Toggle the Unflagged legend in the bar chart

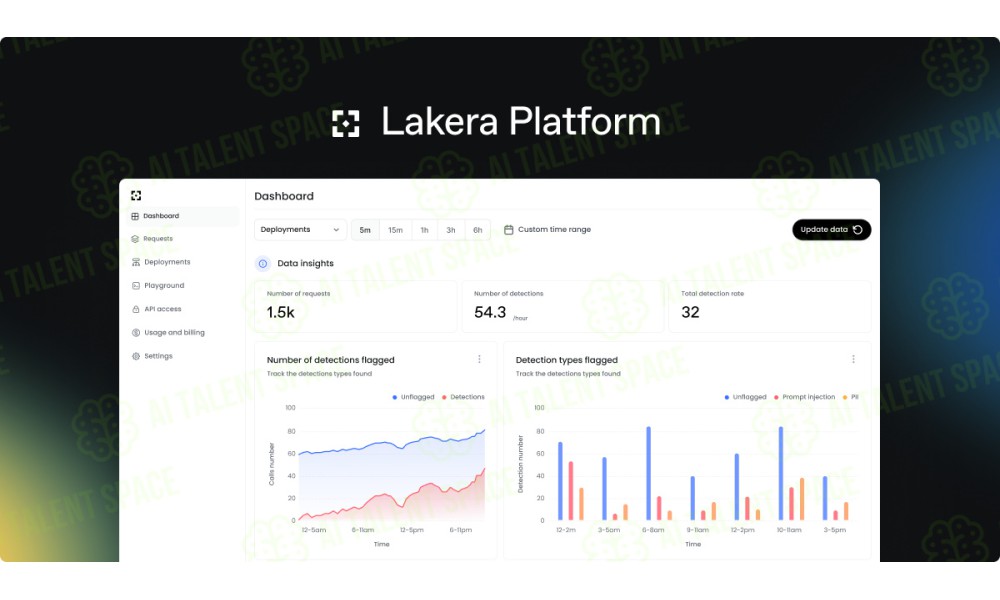coord(745,397)
